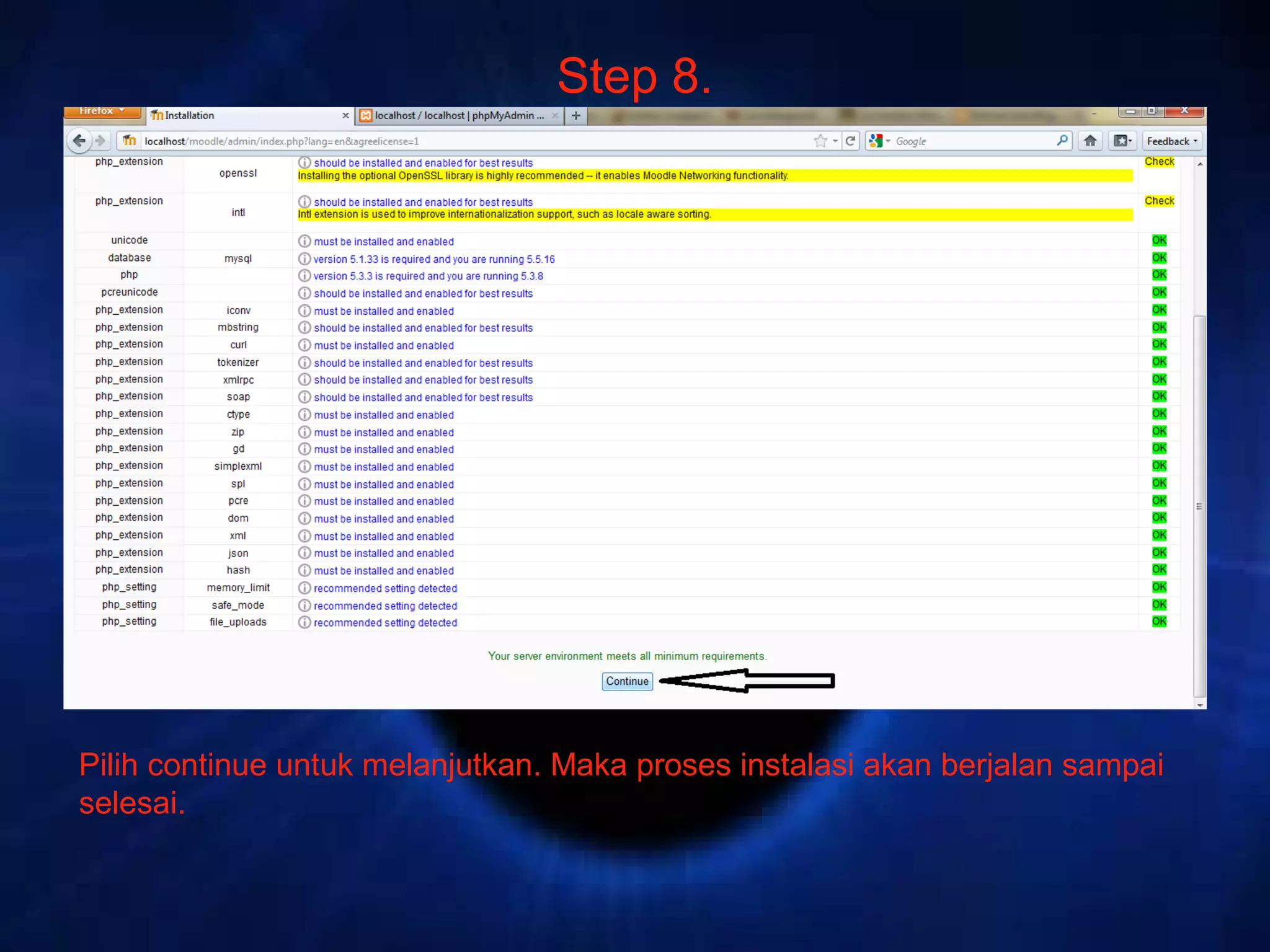The width and height of the screenshot is (1270, 952).
Task: Click intl 'should be installed' link
Action: [x=423, y=202]
